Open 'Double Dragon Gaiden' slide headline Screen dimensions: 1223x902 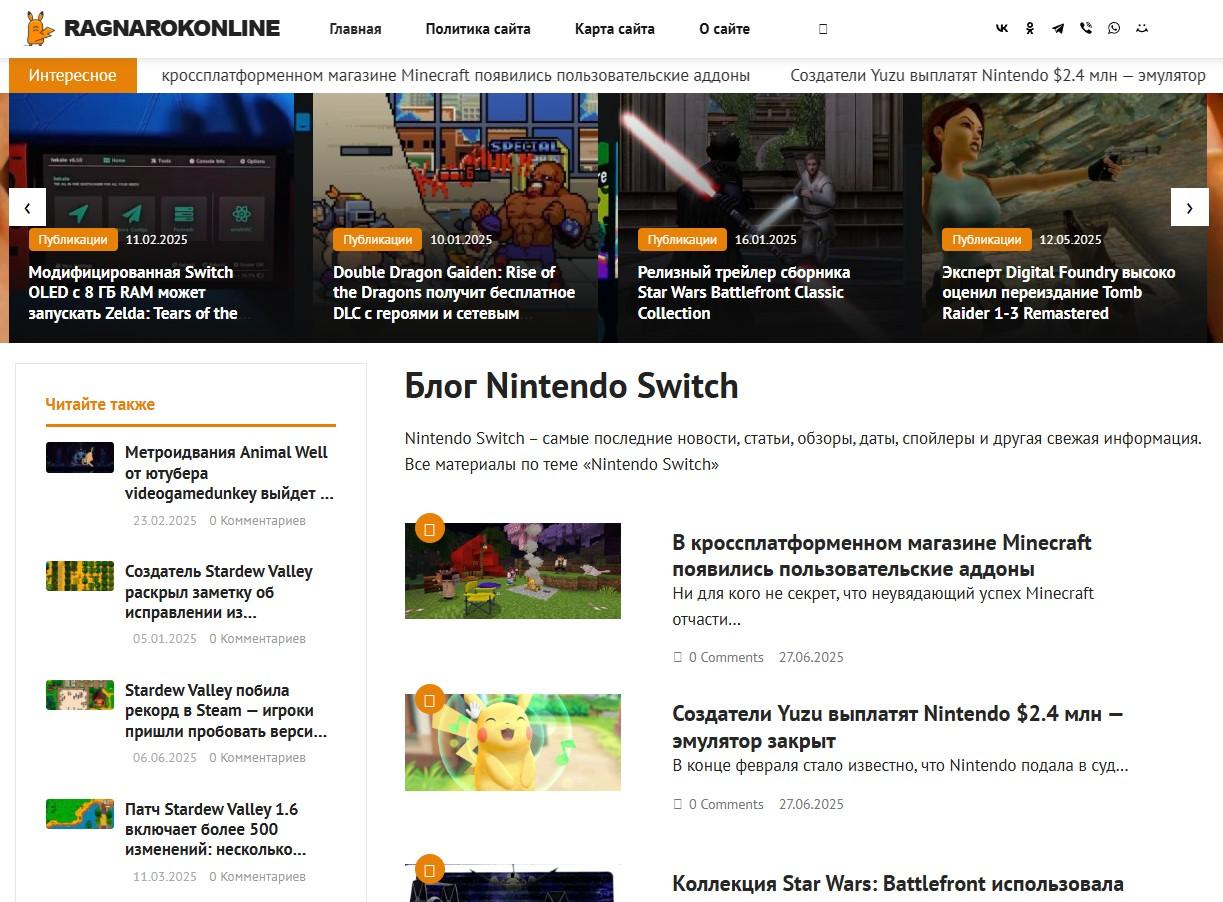(454, 292)
